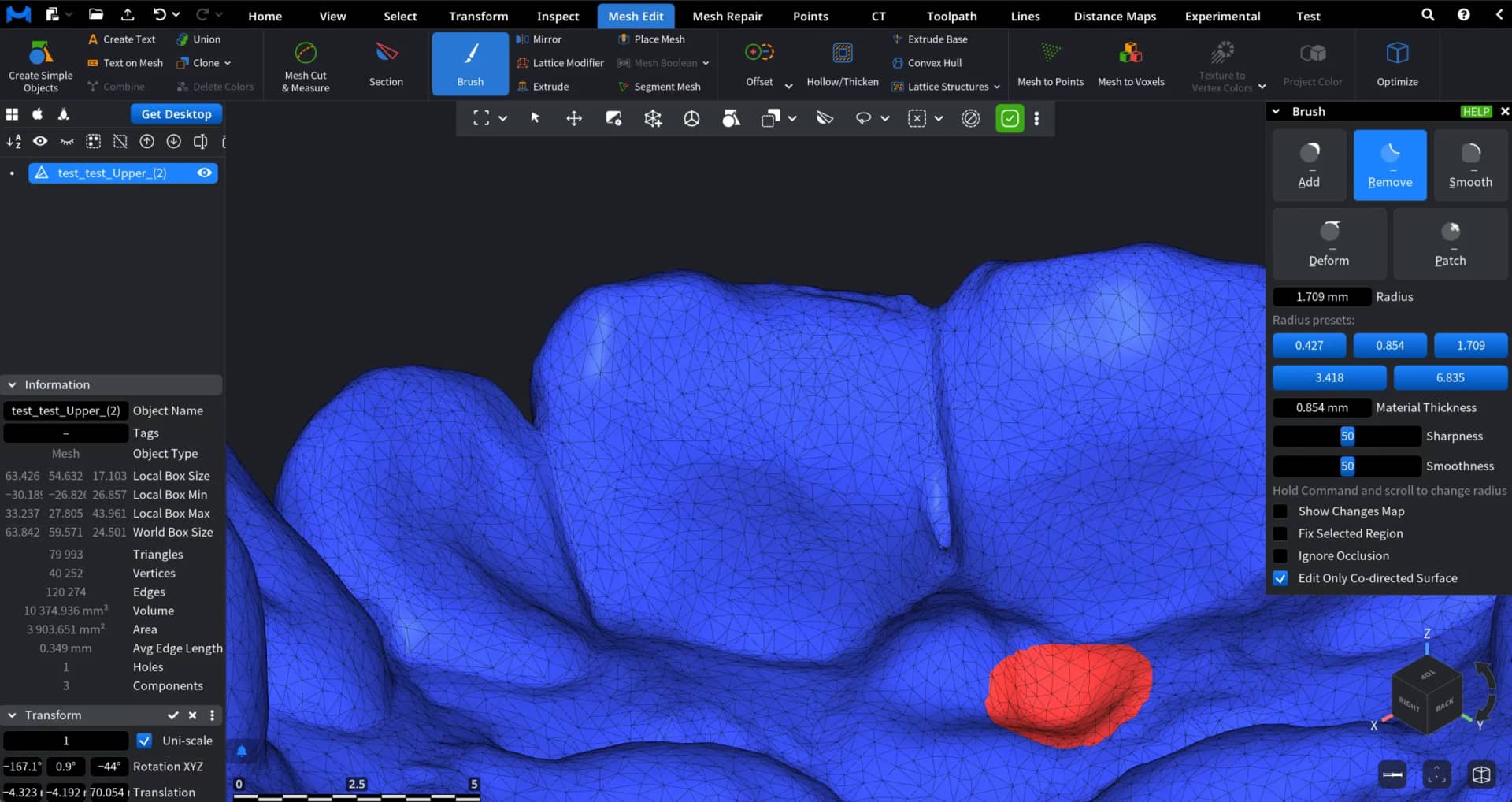
Task: Go to the Toolpath tab
Action: coord(951,16)
